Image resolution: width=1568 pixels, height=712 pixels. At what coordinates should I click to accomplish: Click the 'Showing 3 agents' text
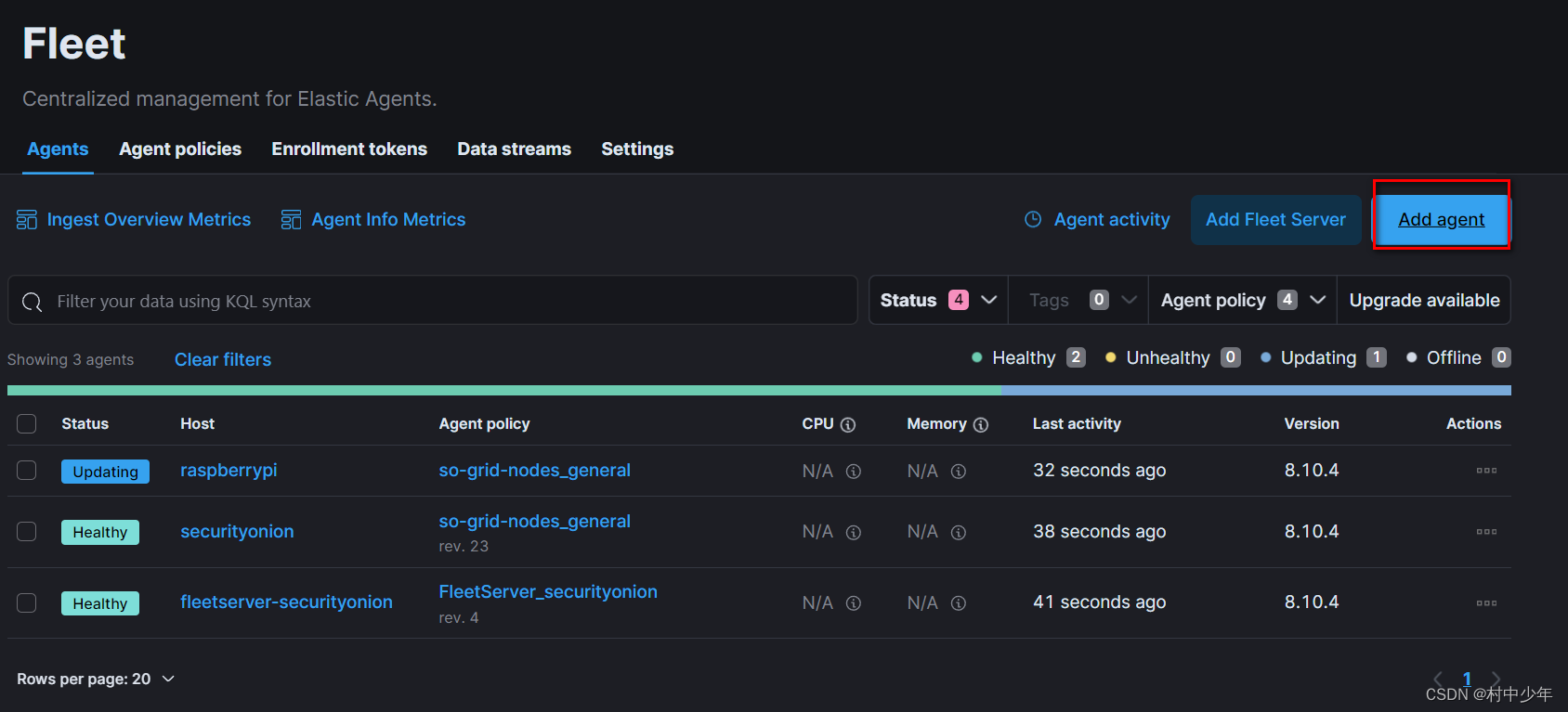pos(71,360)
